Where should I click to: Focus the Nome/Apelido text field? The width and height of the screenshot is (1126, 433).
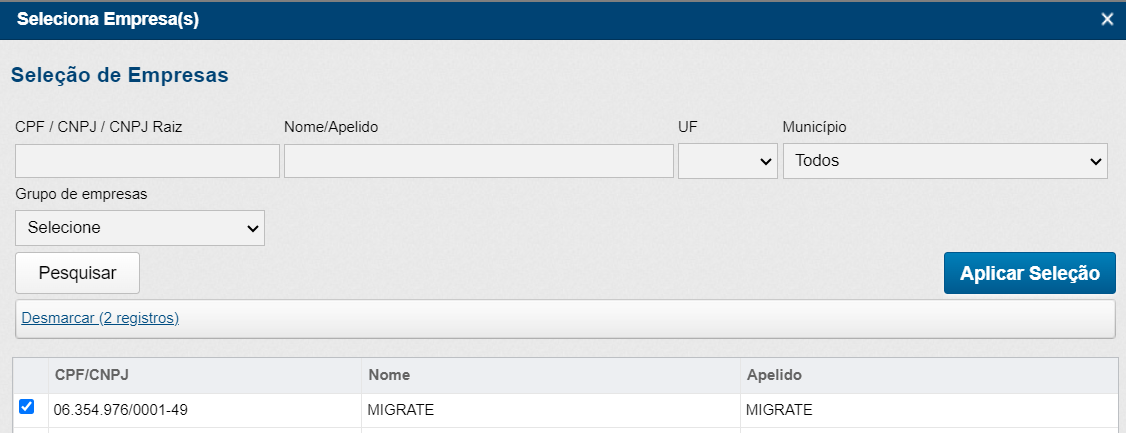[478, 161]
